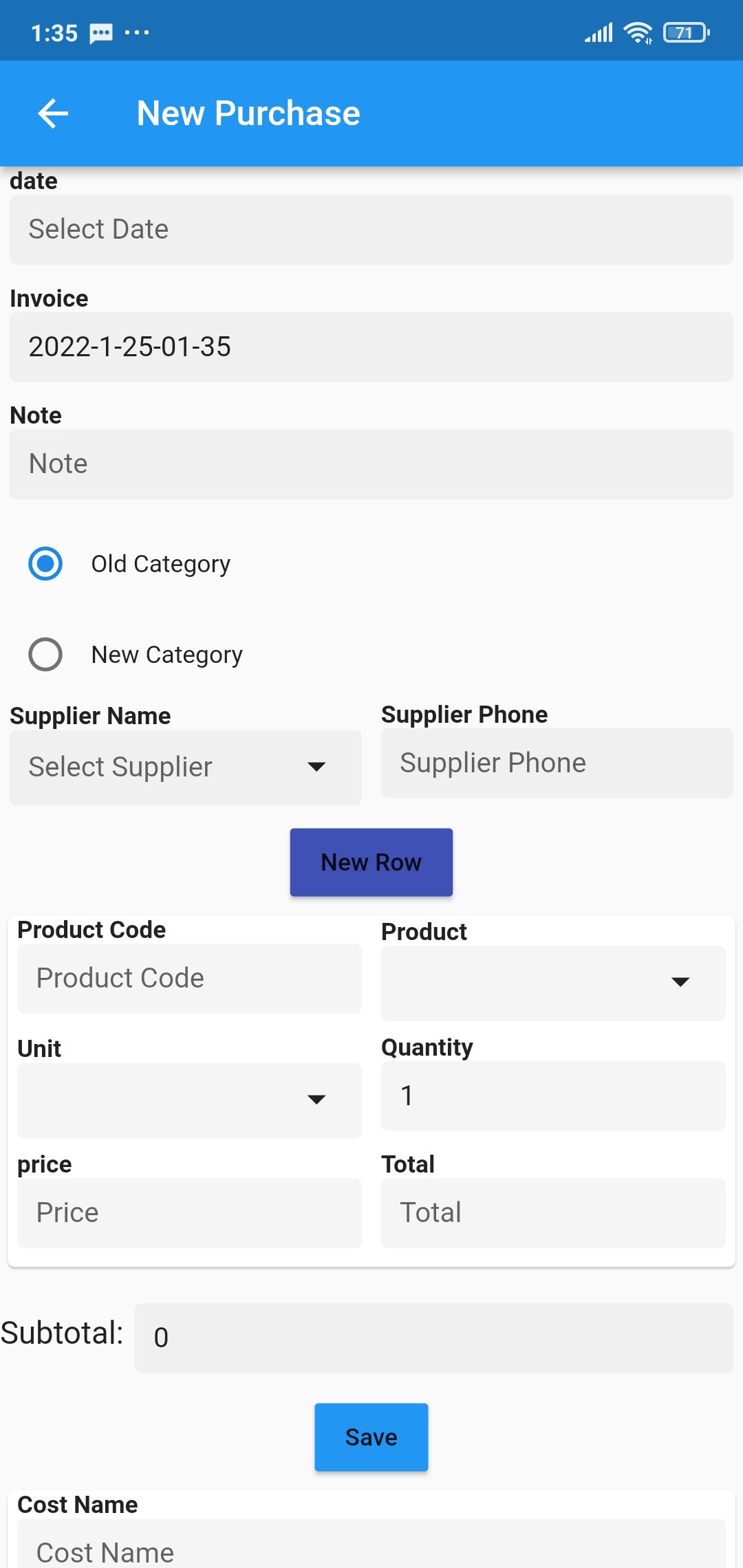Expand the Product dropdown
This screenshot has height=1568, width=743.
click(553, 982)
